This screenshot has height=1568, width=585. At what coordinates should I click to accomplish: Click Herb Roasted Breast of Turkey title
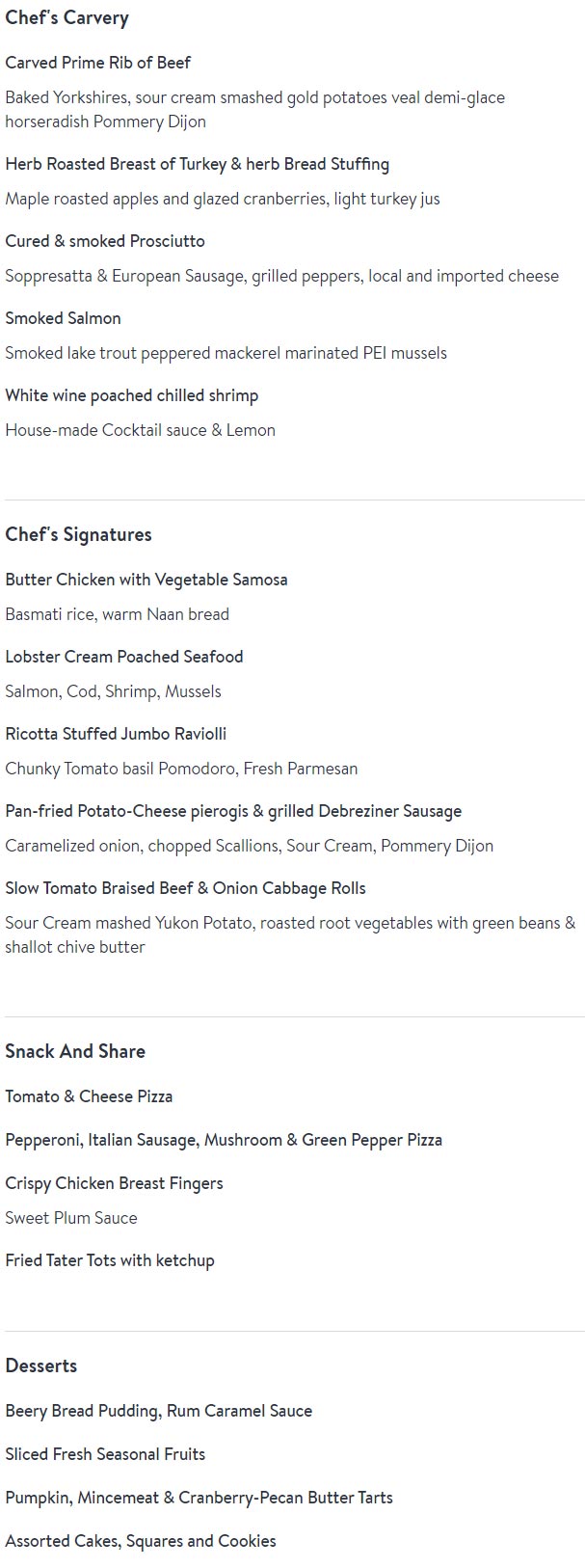pyautogui.click(x=197, y=164)
